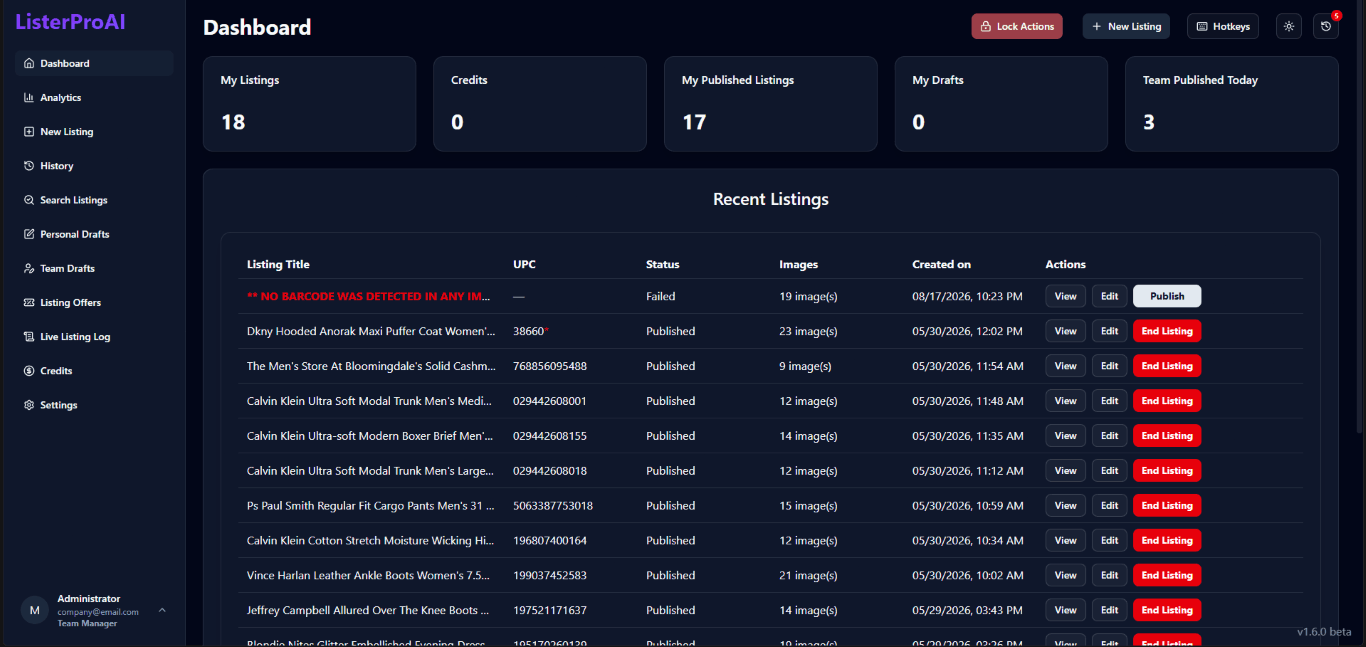Screen dimensions: 1366x647
Task: Publish the failed NO BARCODE listing
Action: [x=1167, y=296]
